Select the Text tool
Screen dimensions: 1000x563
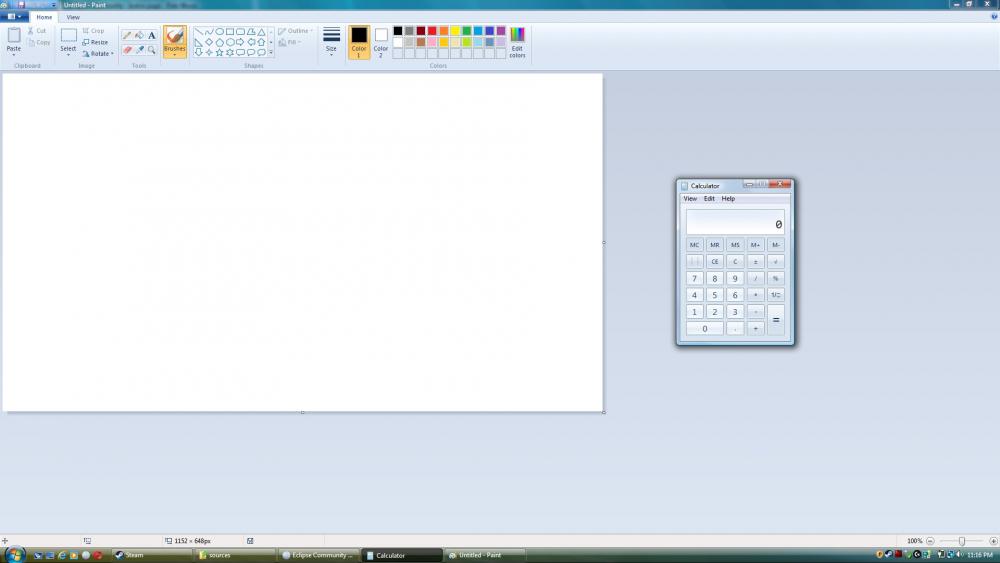[x=152, y=35]
